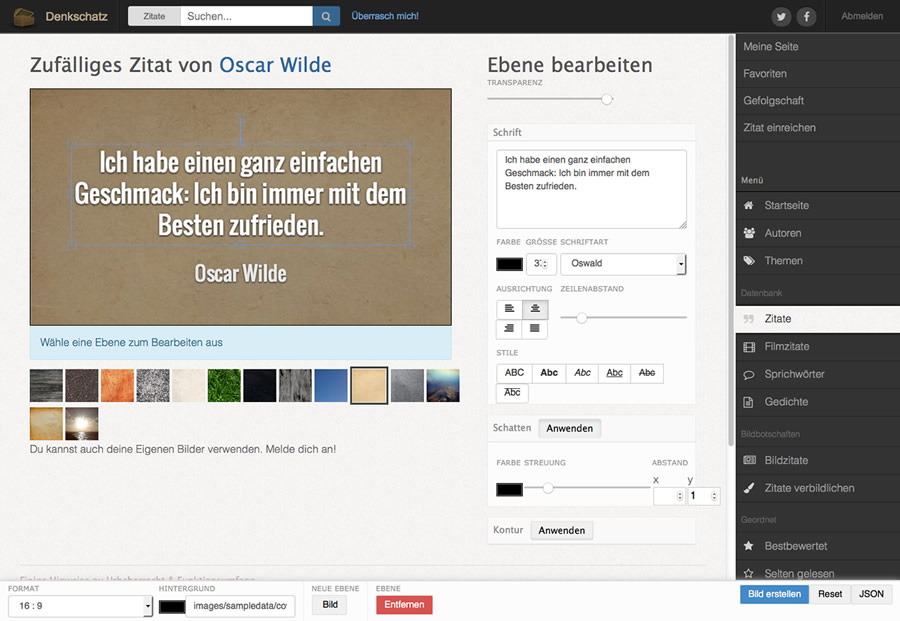
Task: Click the Denkschatz treasure chest logo
Action: pyautogui.click(x=23, y=16)
